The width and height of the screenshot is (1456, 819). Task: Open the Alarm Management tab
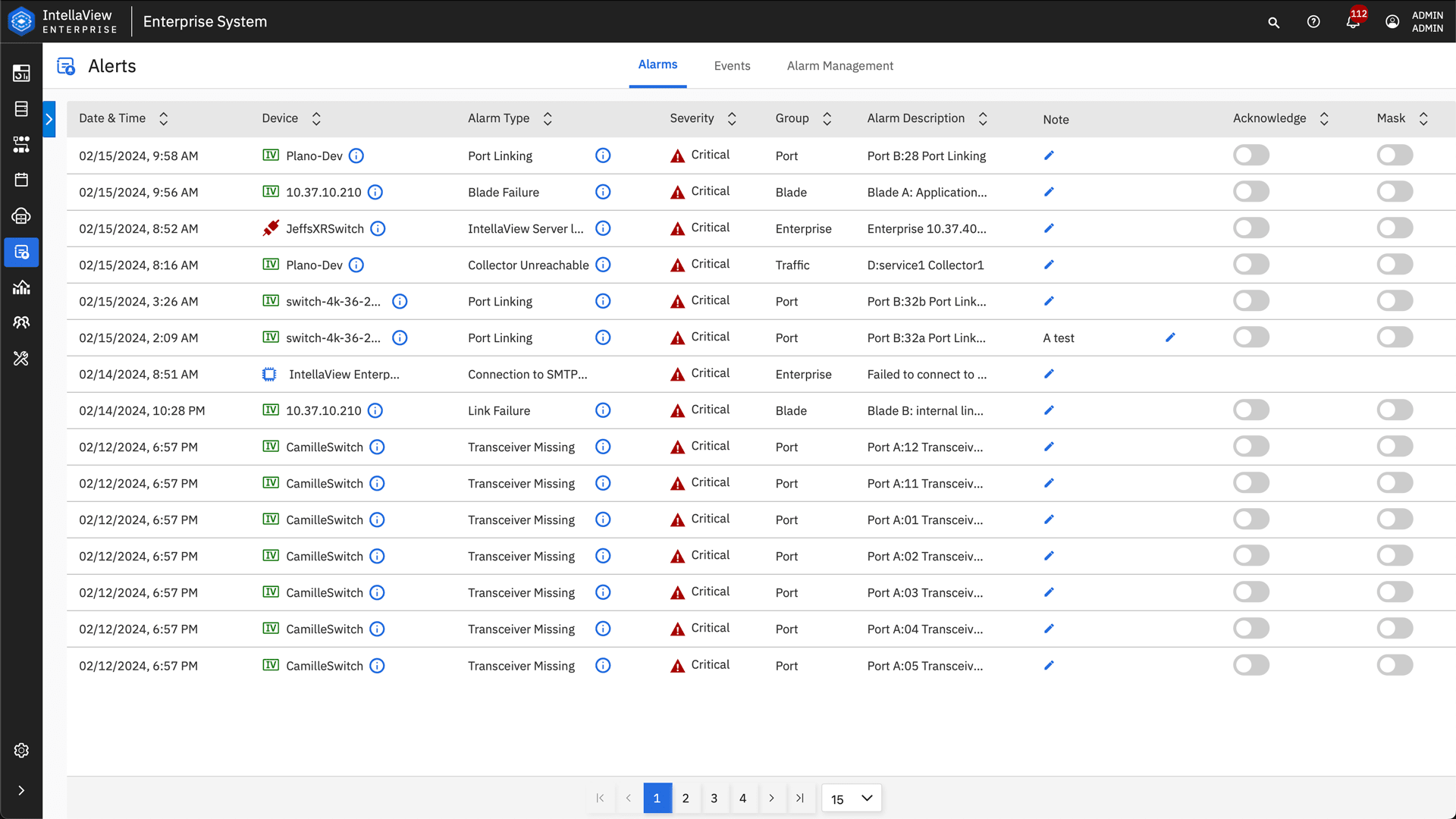click(839, 66)
